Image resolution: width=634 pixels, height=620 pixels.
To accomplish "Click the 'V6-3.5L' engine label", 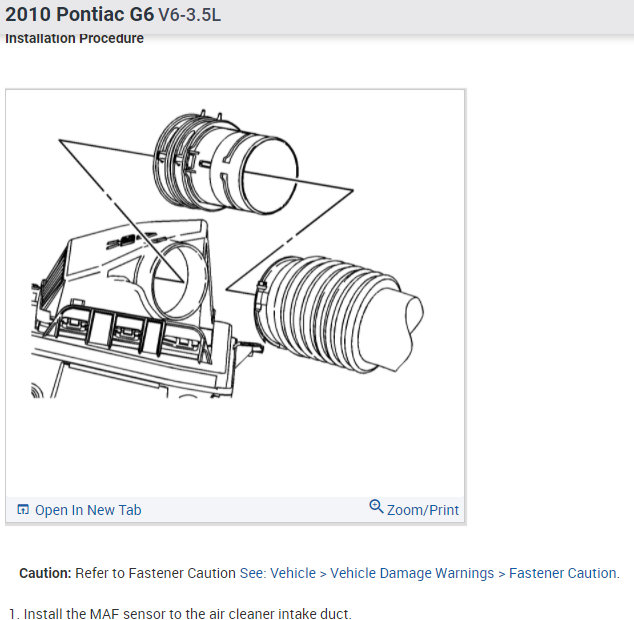I will click(x=189, y=15).
